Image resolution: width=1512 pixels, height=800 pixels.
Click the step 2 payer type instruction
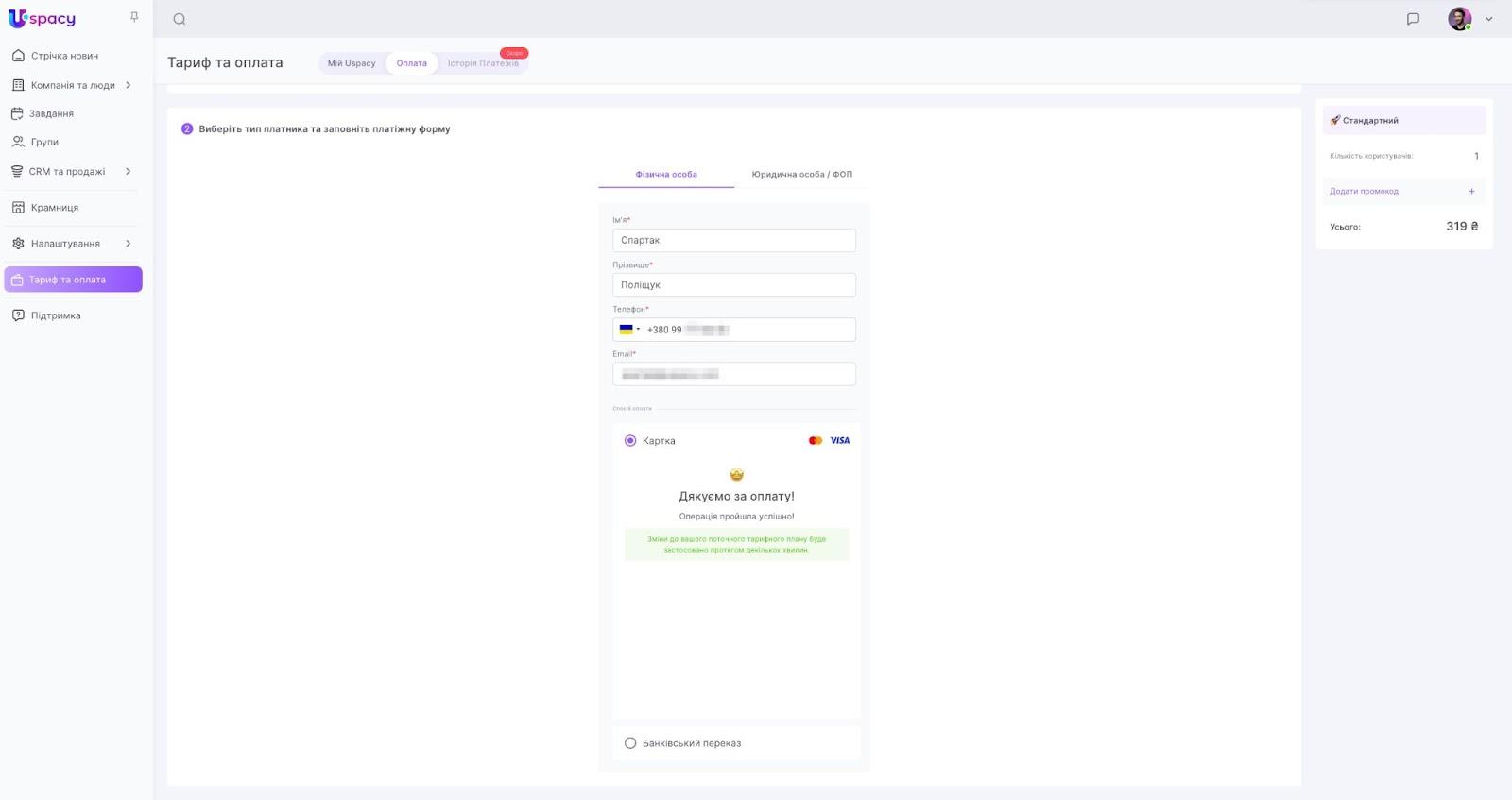click(324, 129)
